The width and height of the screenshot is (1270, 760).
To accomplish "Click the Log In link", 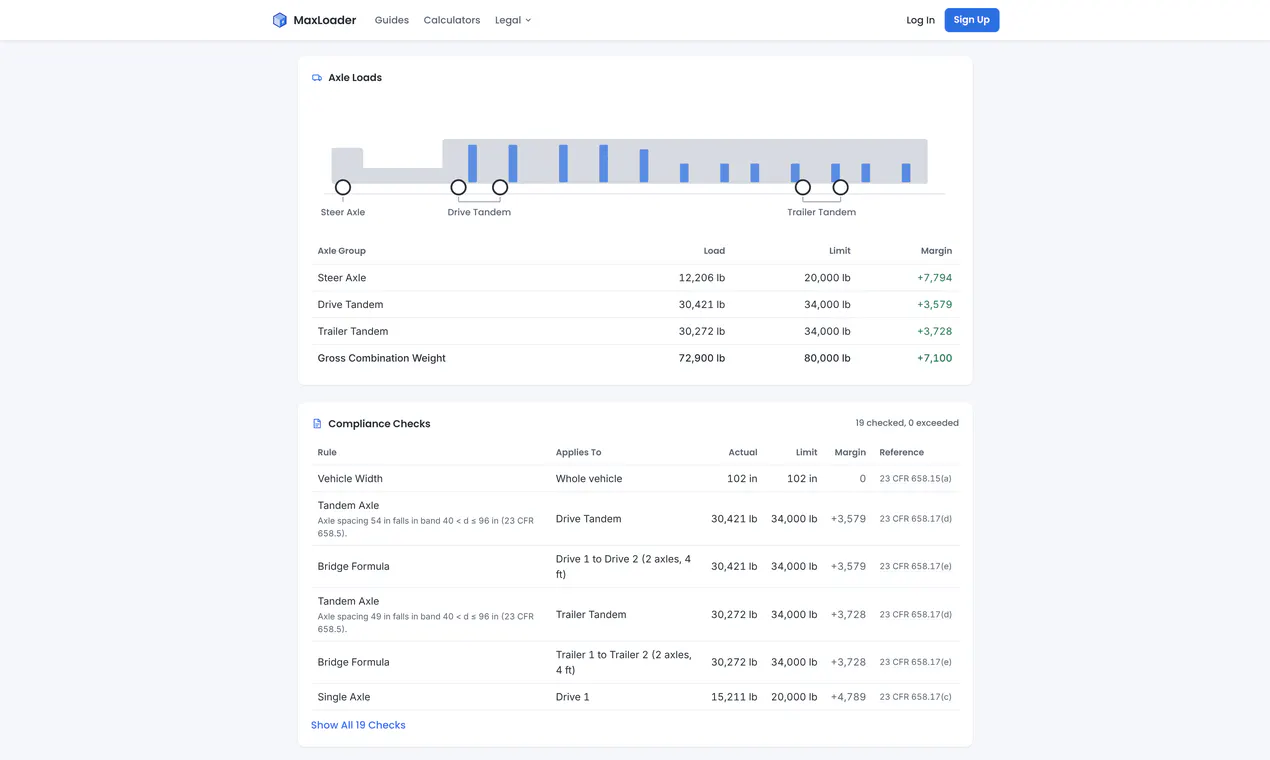I will tap(920, 20).
